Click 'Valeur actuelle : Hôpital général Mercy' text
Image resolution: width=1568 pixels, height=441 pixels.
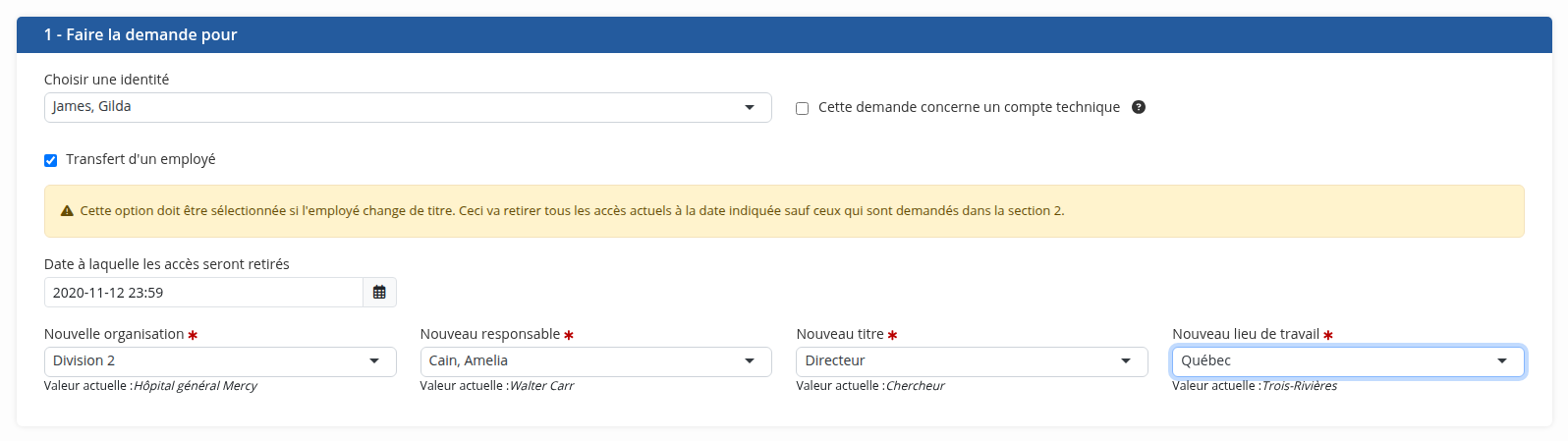[150, 386]
